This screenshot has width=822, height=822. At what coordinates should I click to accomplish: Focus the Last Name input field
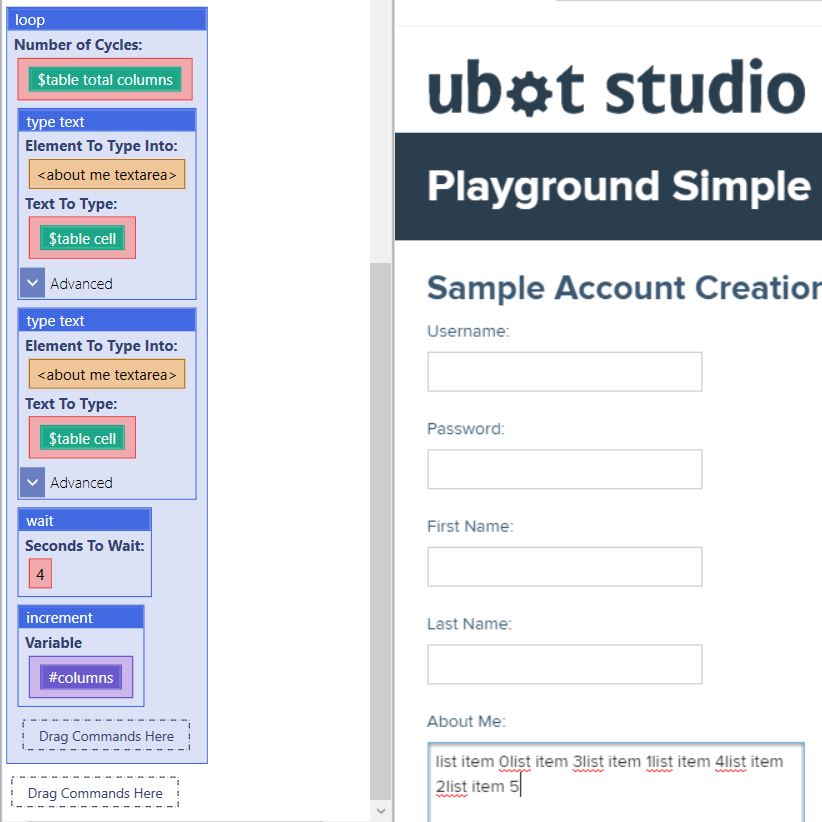pyautogui.click(x=565, y=664)
